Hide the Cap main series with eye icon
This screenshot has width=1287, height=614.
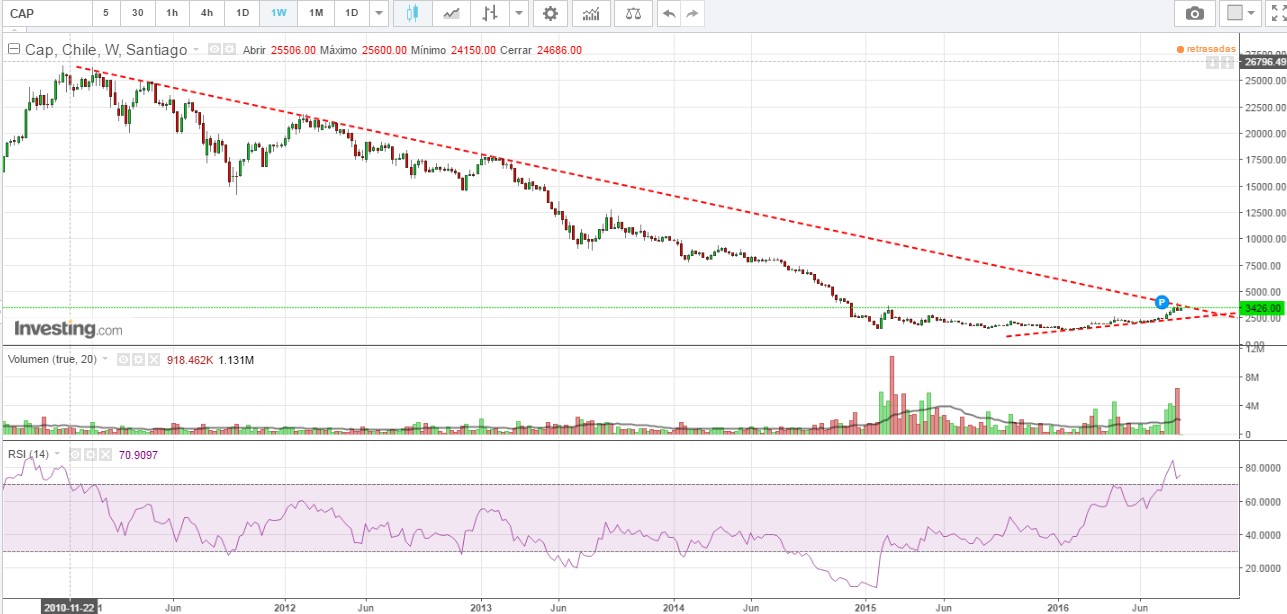[214, 49]
